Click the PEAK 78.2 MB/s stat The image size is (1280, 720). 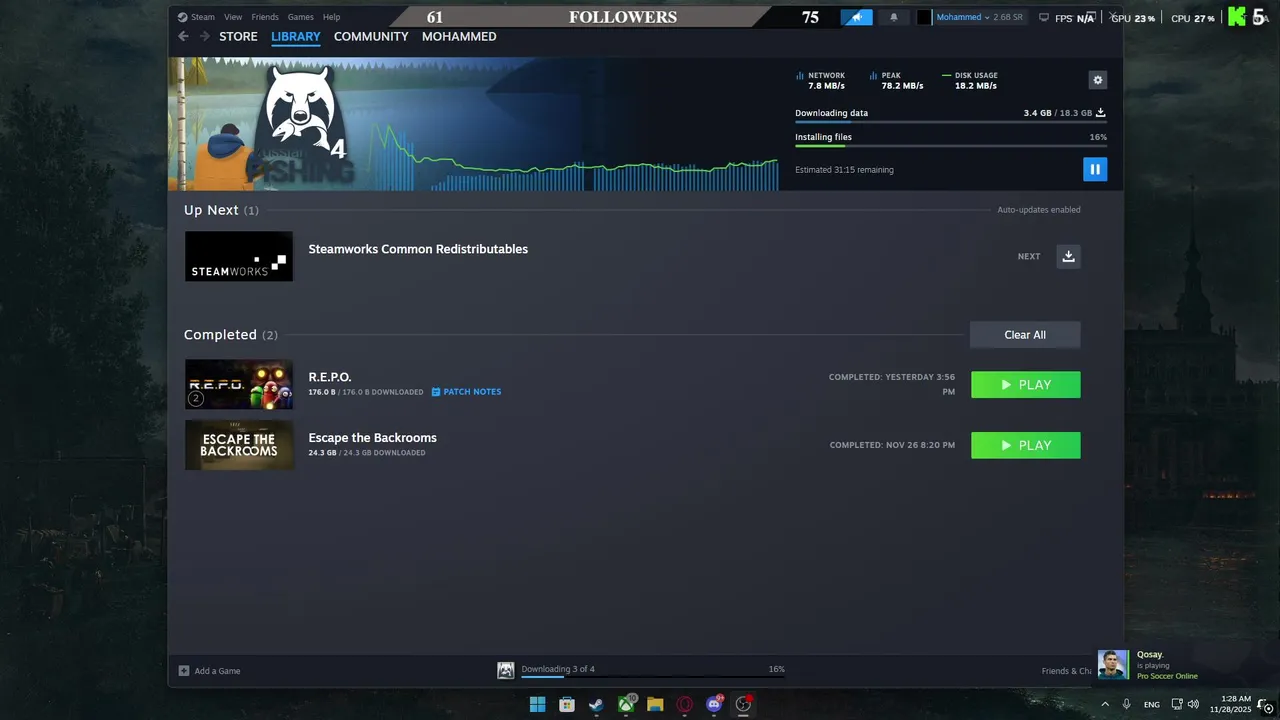[897, 81]
